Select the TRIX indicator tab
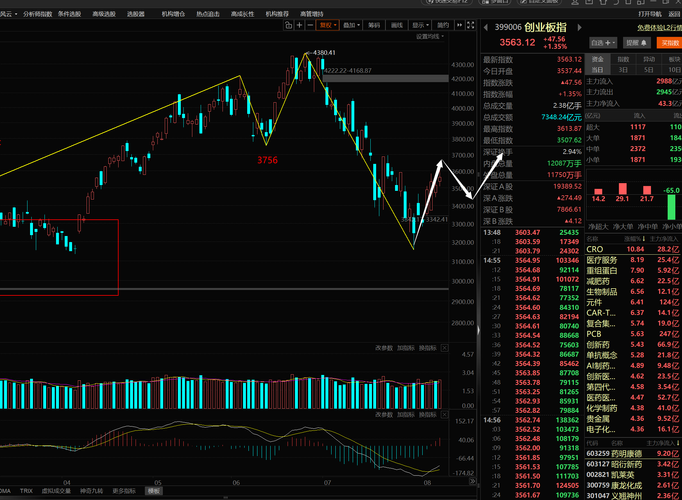Screen dimensions: 682x500 point(26,491)
